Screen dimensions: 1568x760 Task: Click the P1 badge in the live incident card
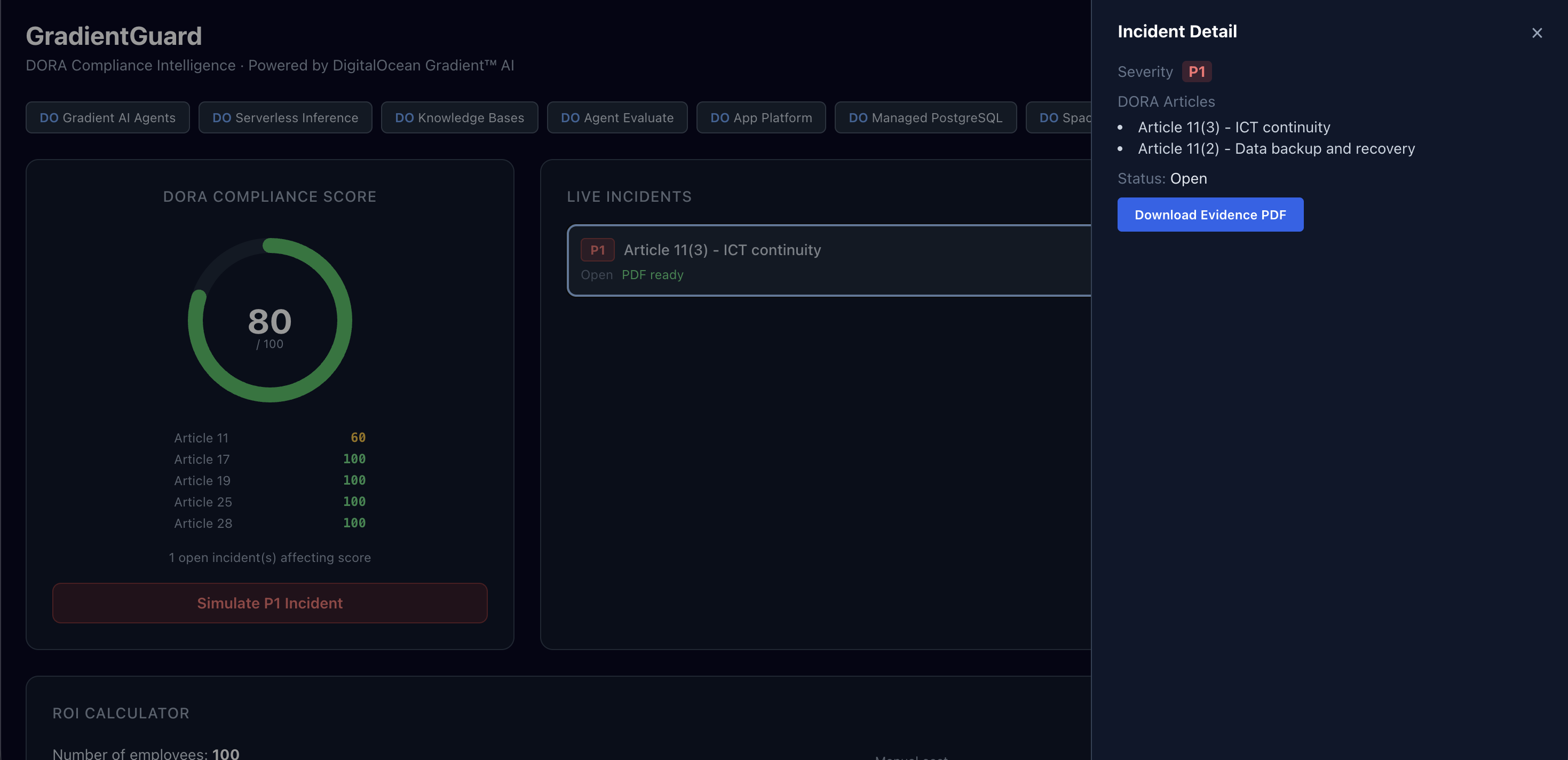click(x=597, y=250)
